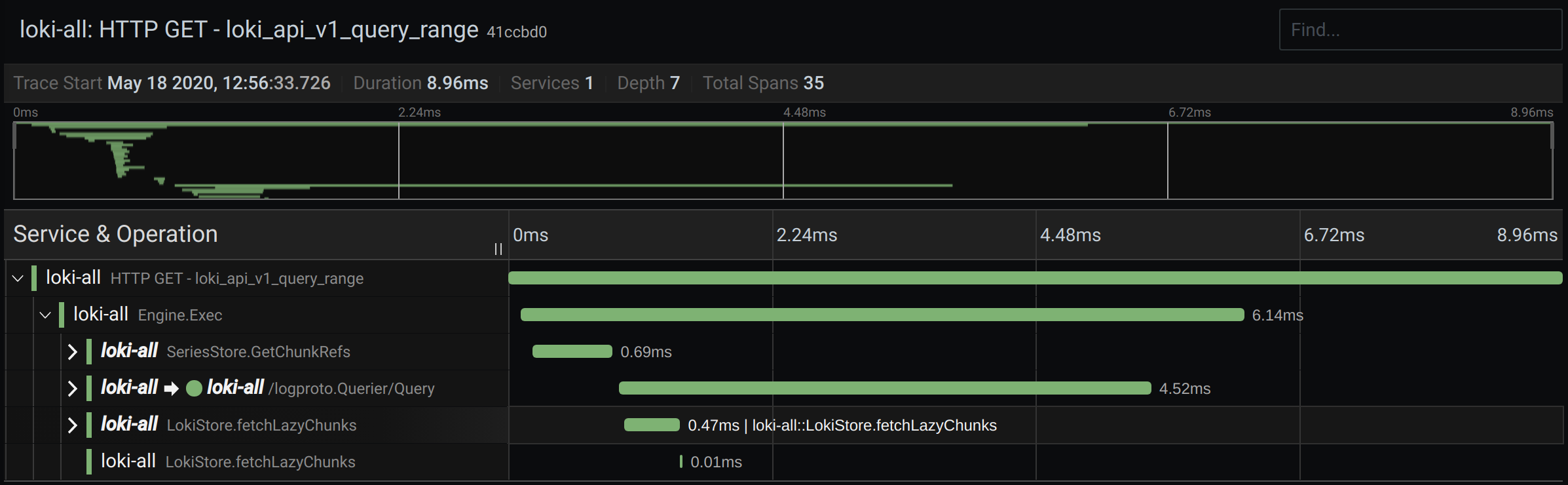Collapse the root HTTP GET span row
The height and width of the screenshot is (485, 1568).
18,279
